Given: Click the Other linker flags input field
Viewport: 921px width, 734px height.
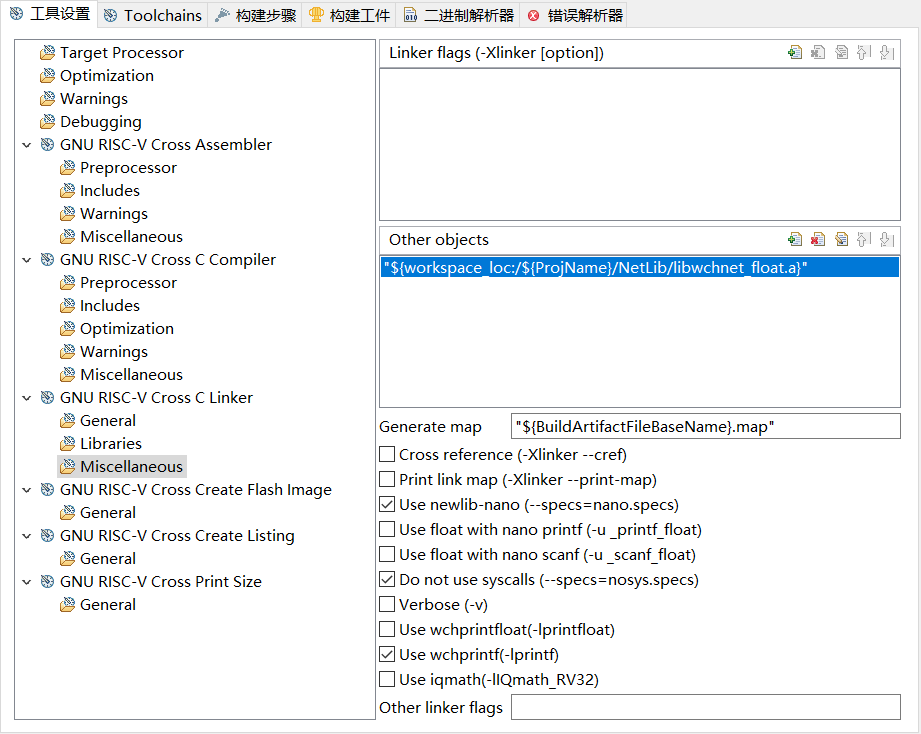Looking at the screenshot, I should (x=705, y=708).
